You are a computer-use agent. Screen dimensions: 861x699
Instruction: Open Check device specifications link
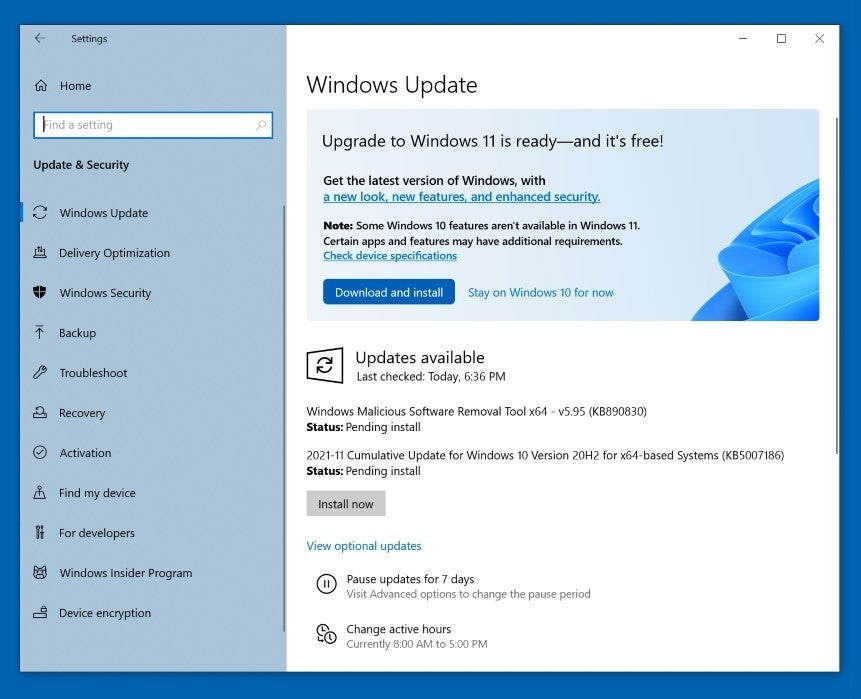coord(390,256)
